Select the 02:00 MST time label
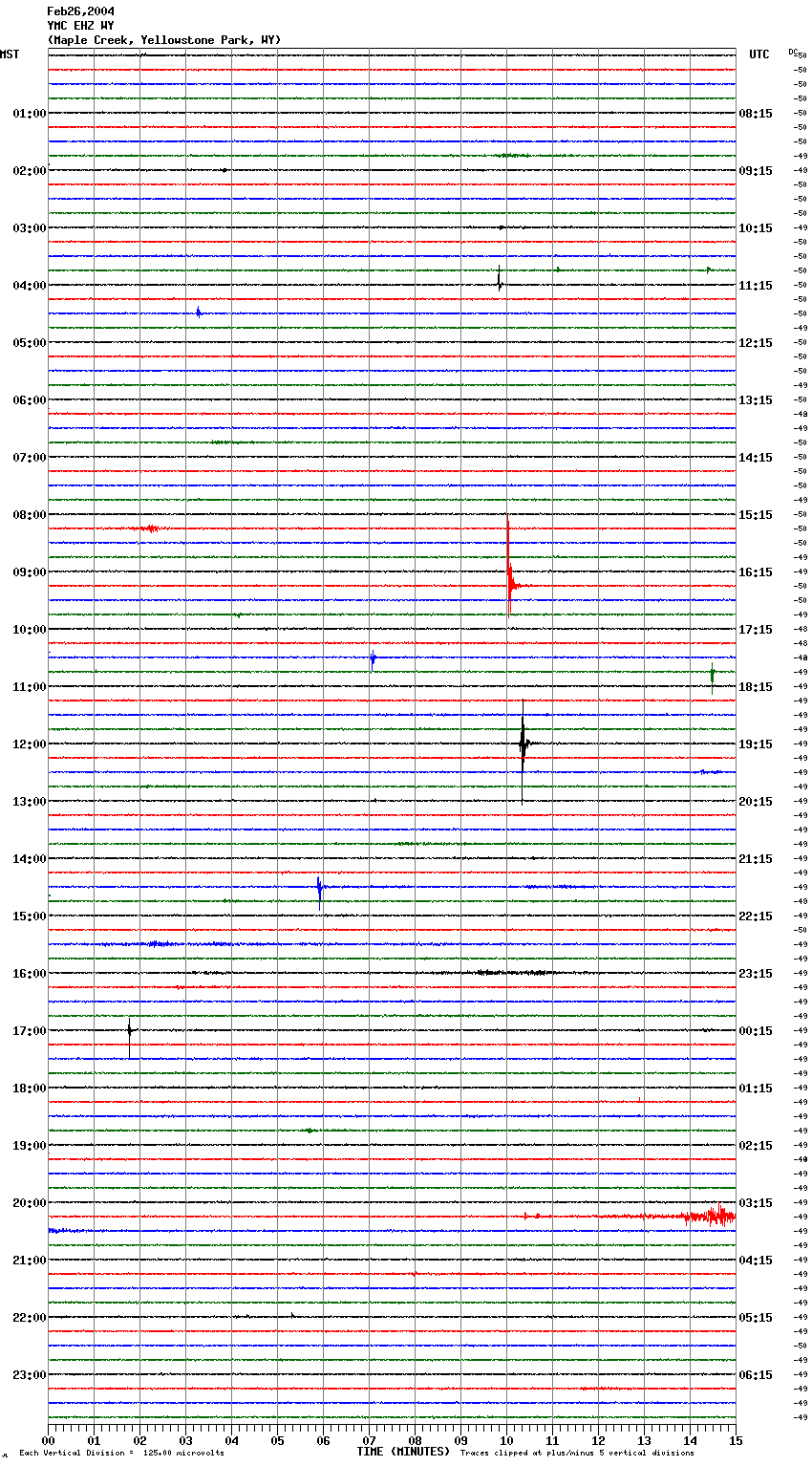Image resolution: width=812 pixels, height=1466 pixels. coord(29,171)
